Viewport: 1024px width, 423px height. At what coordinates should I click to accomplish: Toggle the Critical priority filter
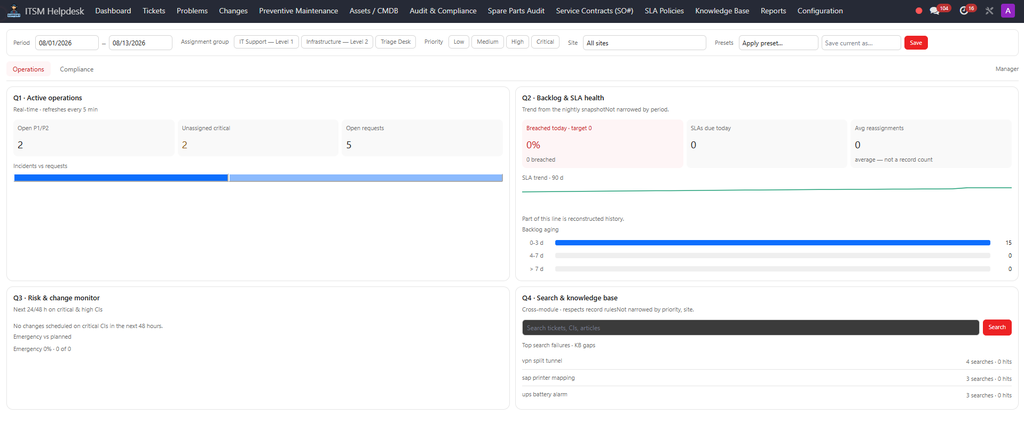(x=545, y=42)
